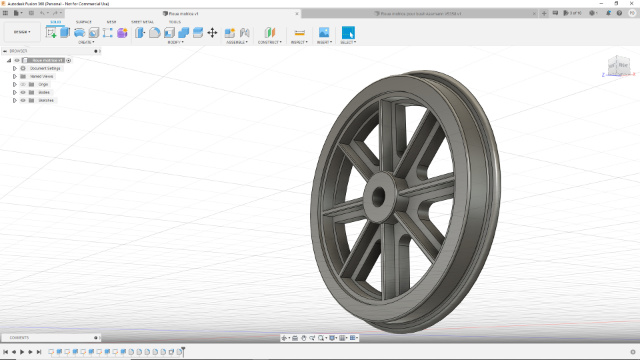Click the Comments panel pin dot
640x360 pixels.
pos(96,338)
